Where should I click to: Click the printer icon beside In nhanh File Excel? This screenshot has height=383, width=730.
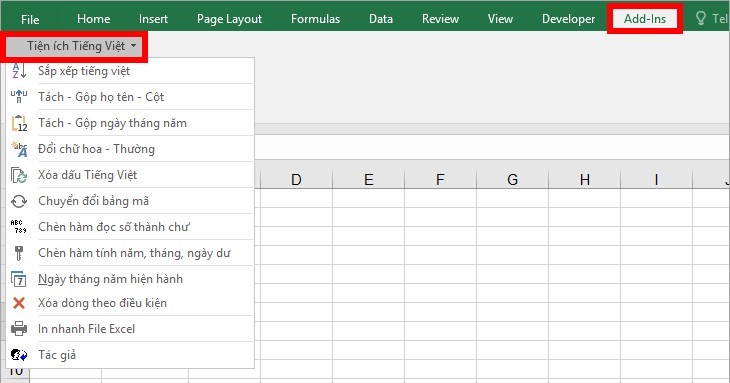pos(19,329)
